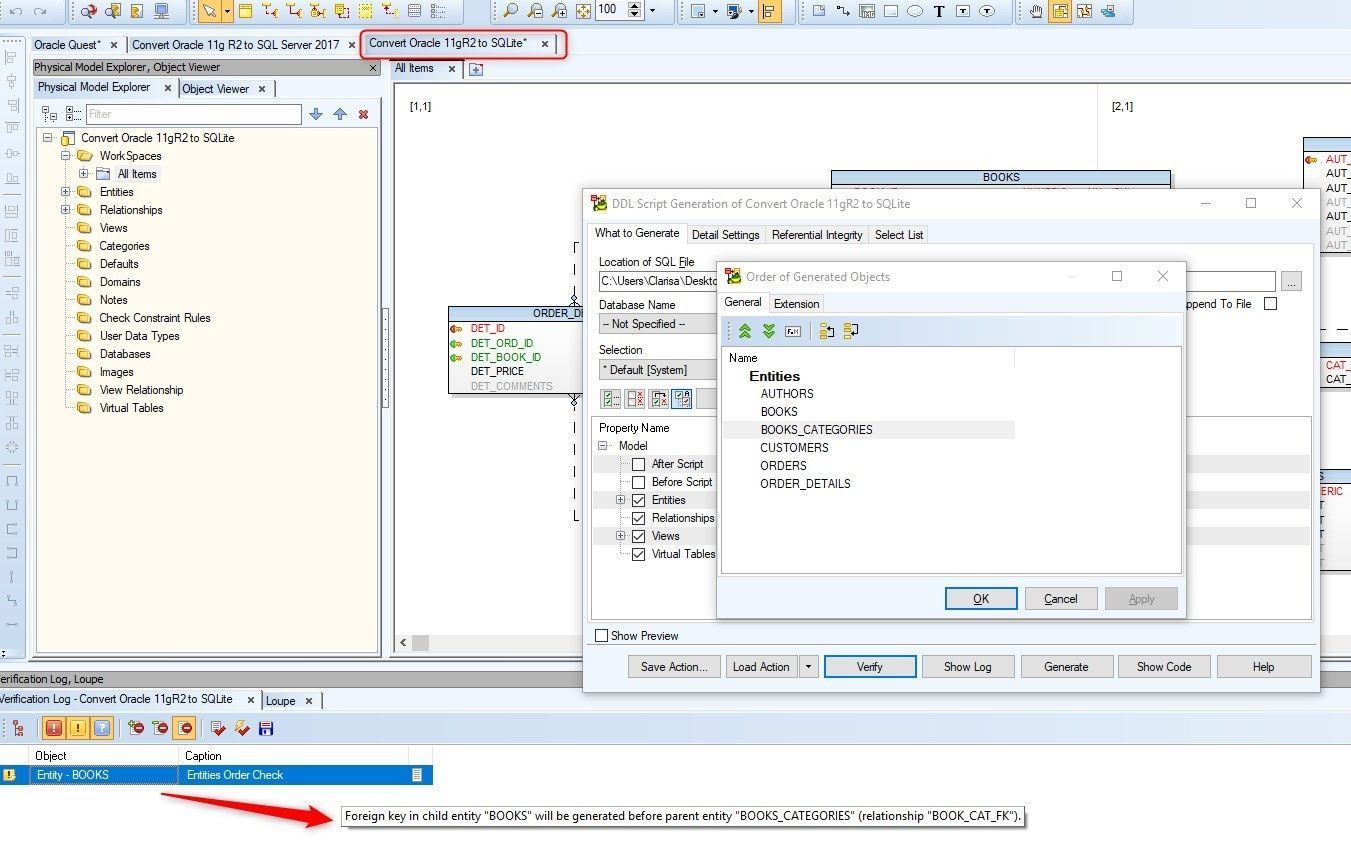1351x849 pixels.
Task: Collapse the WorkSpaces folder node
Action: tap(66, 156)
